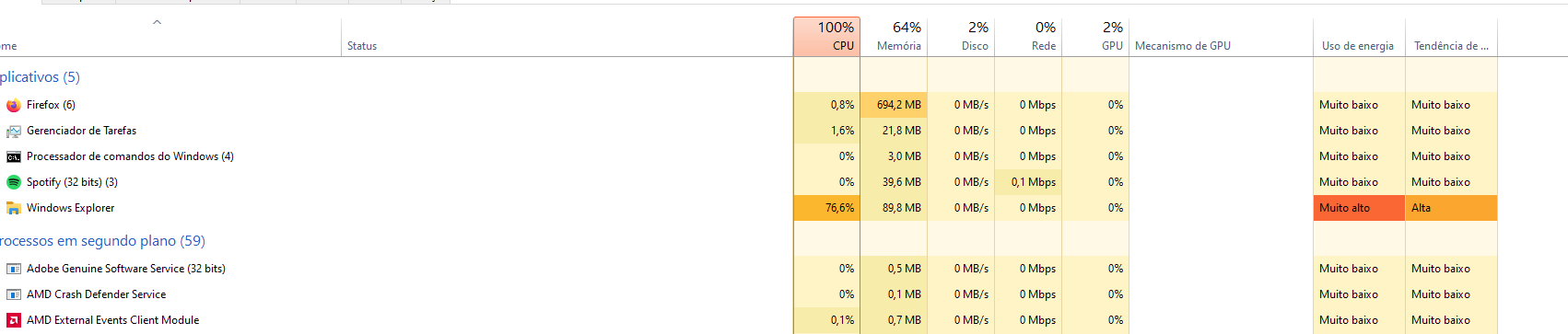Click the Firefox icon in process list
This screenshot has height=334, width=1568.
14,105
